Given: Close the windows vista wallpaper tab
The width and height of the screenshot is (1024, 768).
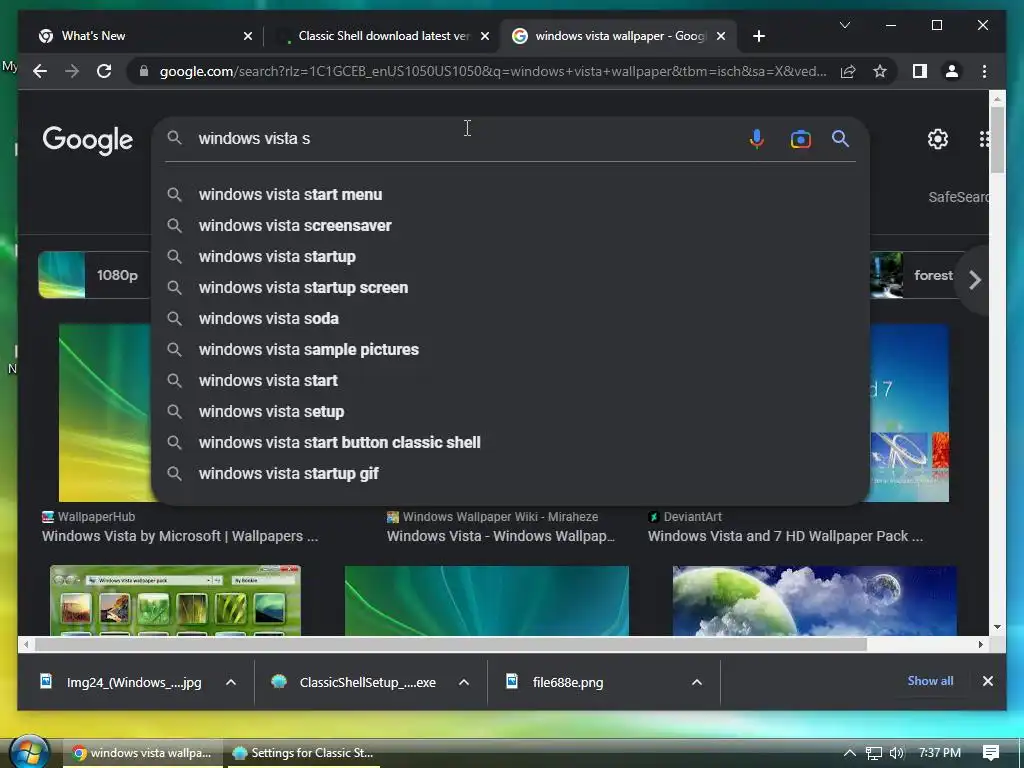Looking at the screenshot, I should [720, 36].
